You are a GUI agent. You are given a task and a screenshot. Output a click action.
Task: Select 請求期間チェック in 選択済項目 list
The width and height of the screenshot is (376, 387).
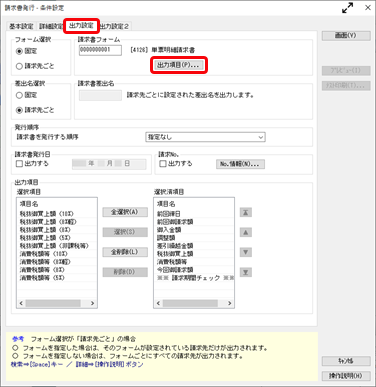[194, 278]
